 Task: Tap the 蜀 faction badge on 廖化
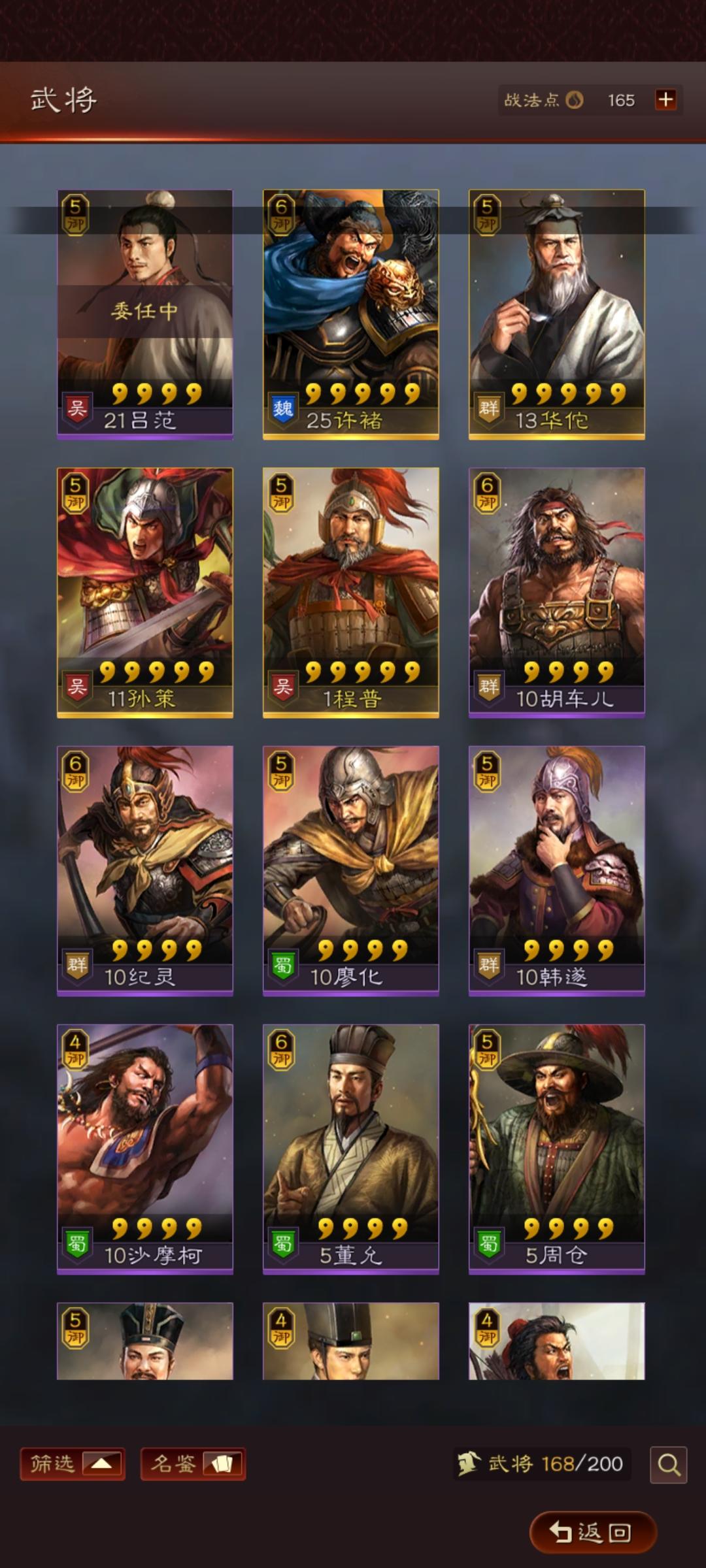(x=282, y=965)
